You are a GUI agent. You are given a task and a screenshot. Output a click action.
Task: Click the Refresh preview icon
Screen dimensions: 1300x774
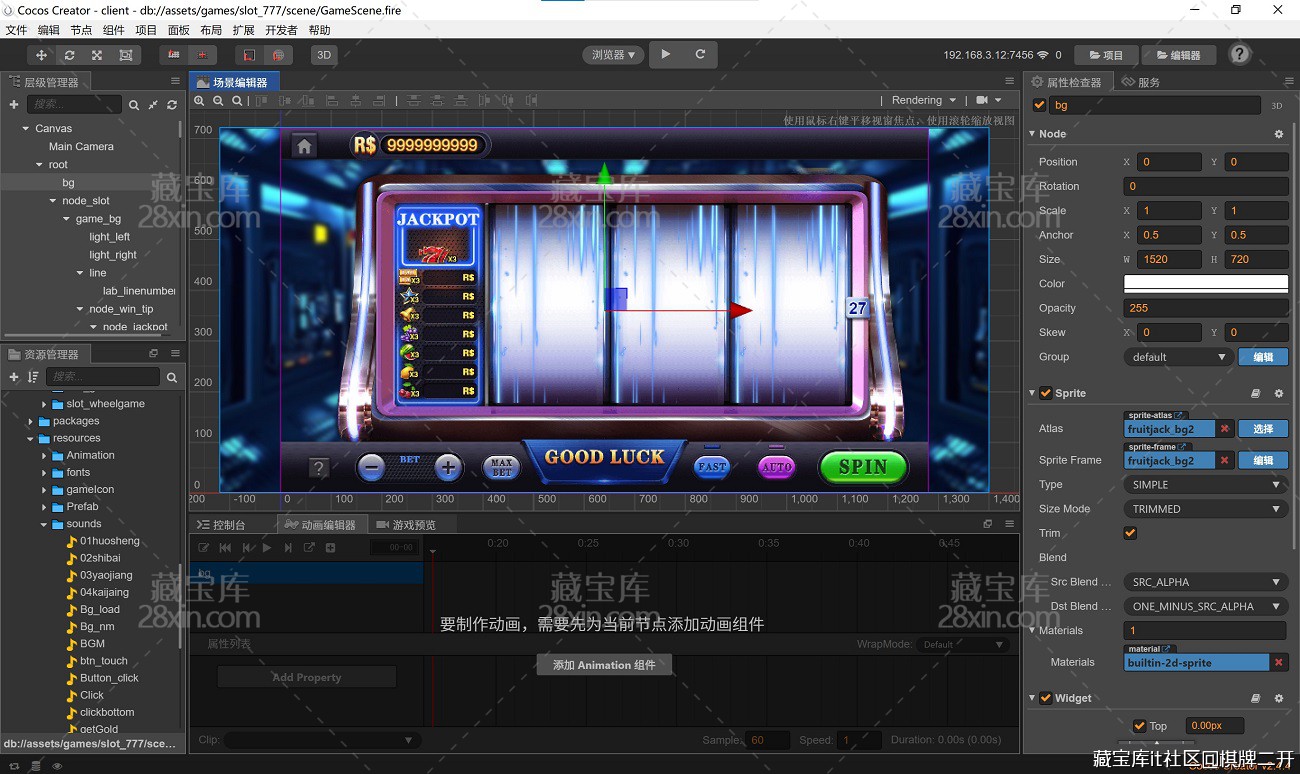tap(700, 54)
